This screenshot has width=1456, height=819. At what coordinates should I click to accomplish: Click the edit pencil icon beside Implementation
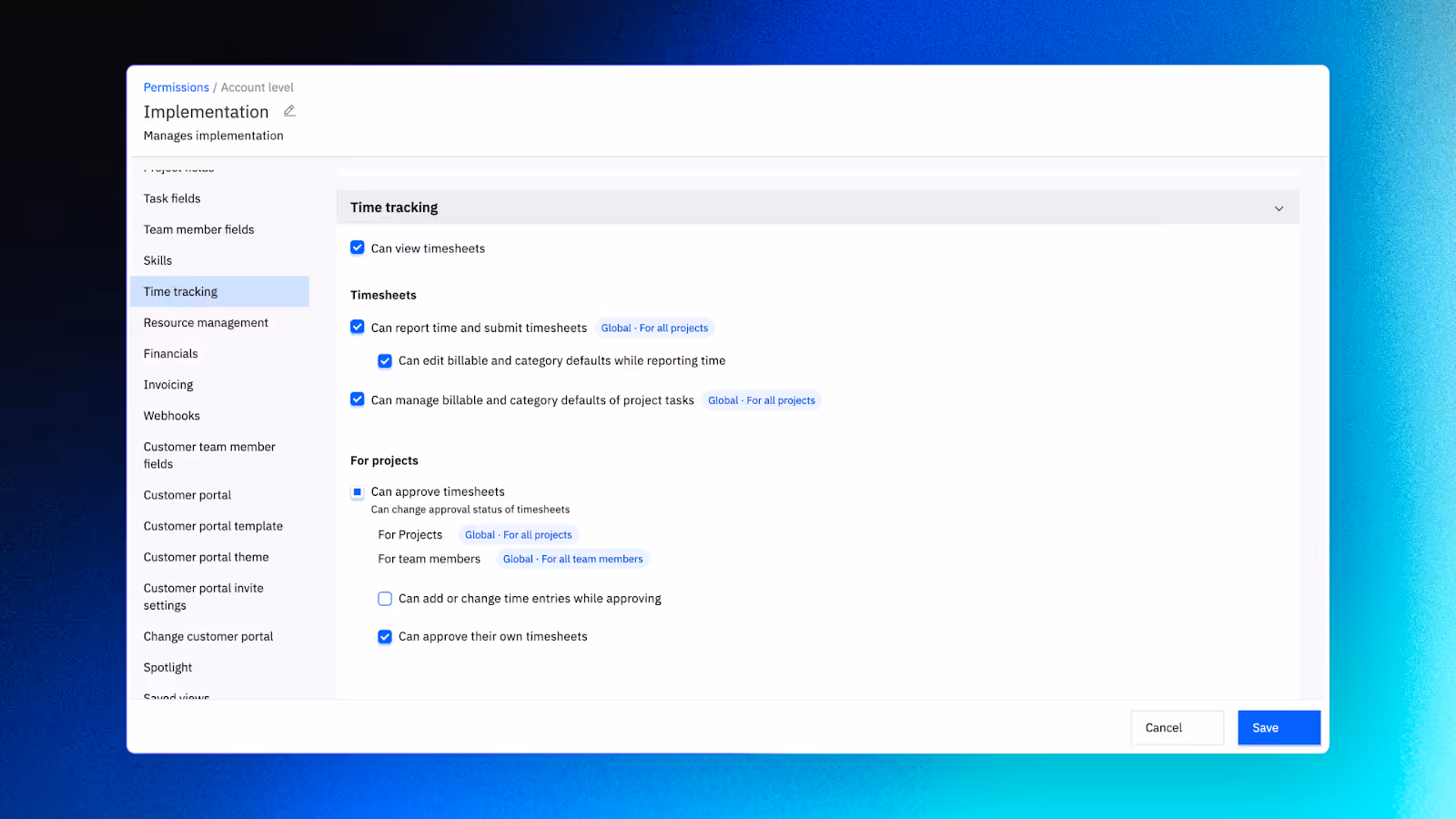(289, 111)
